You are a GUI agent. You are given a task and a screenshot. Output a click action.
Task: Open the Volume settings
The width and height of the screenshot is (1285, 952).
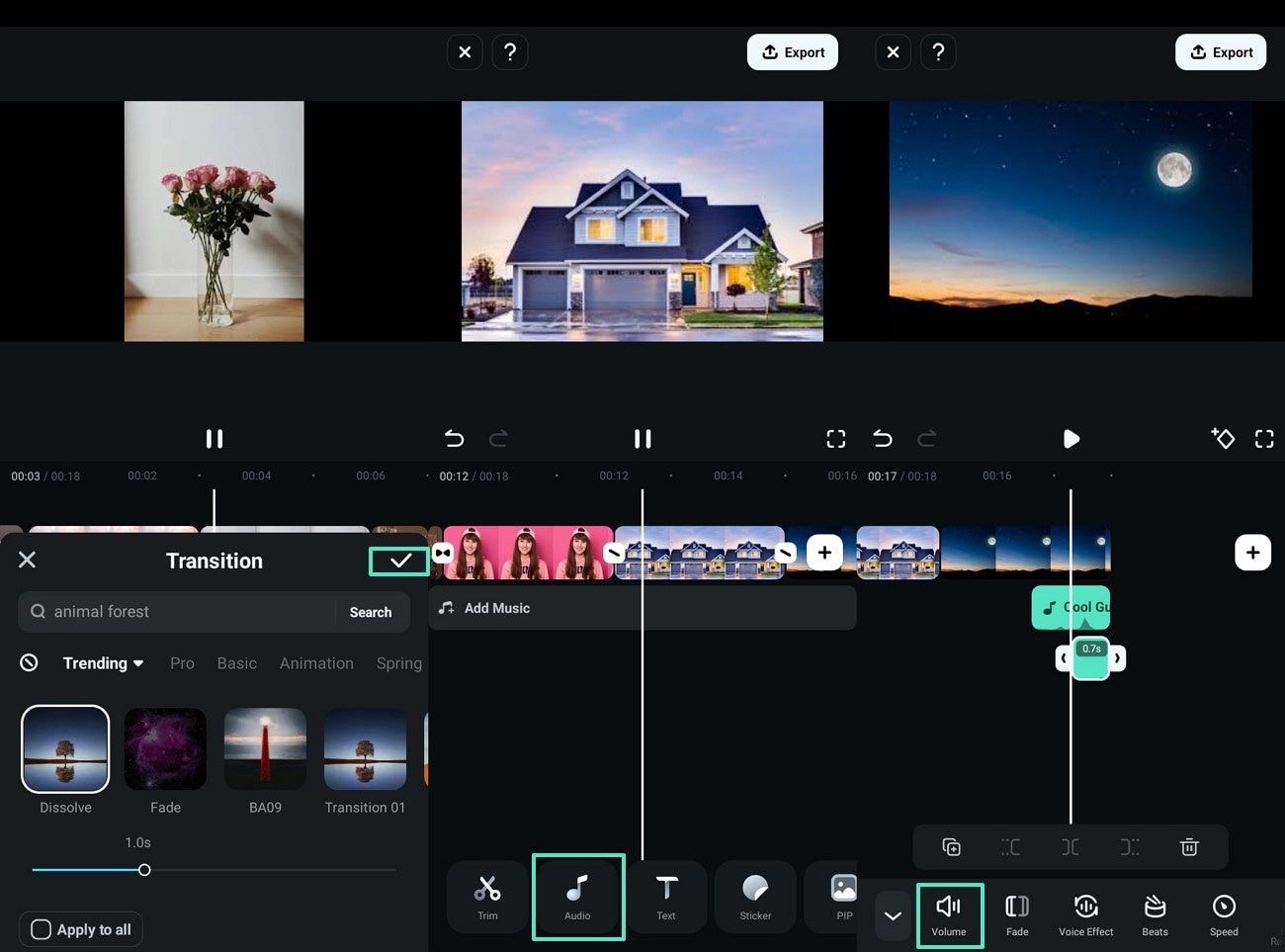click(949, 914)
